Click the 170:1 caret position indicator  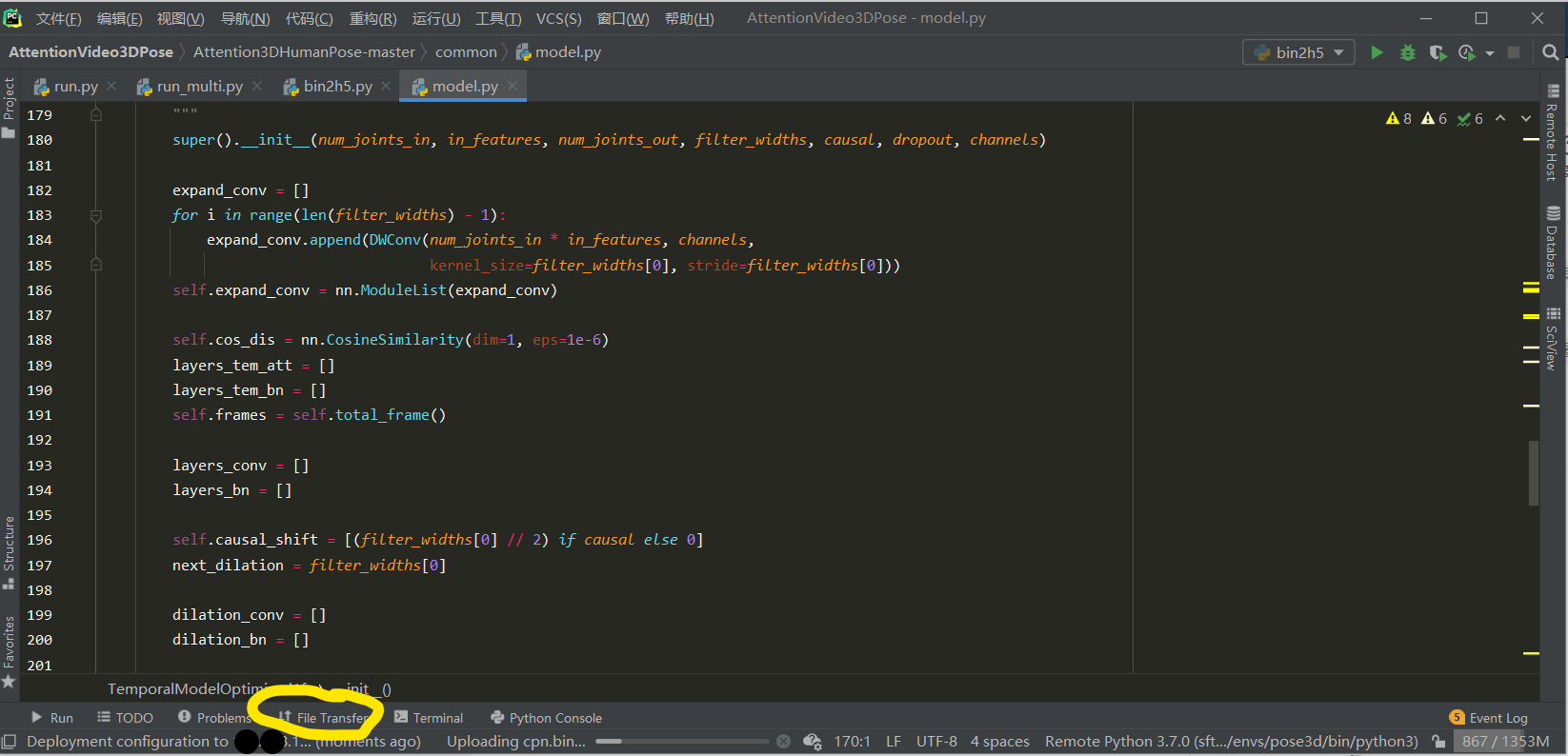pos(852,742)
